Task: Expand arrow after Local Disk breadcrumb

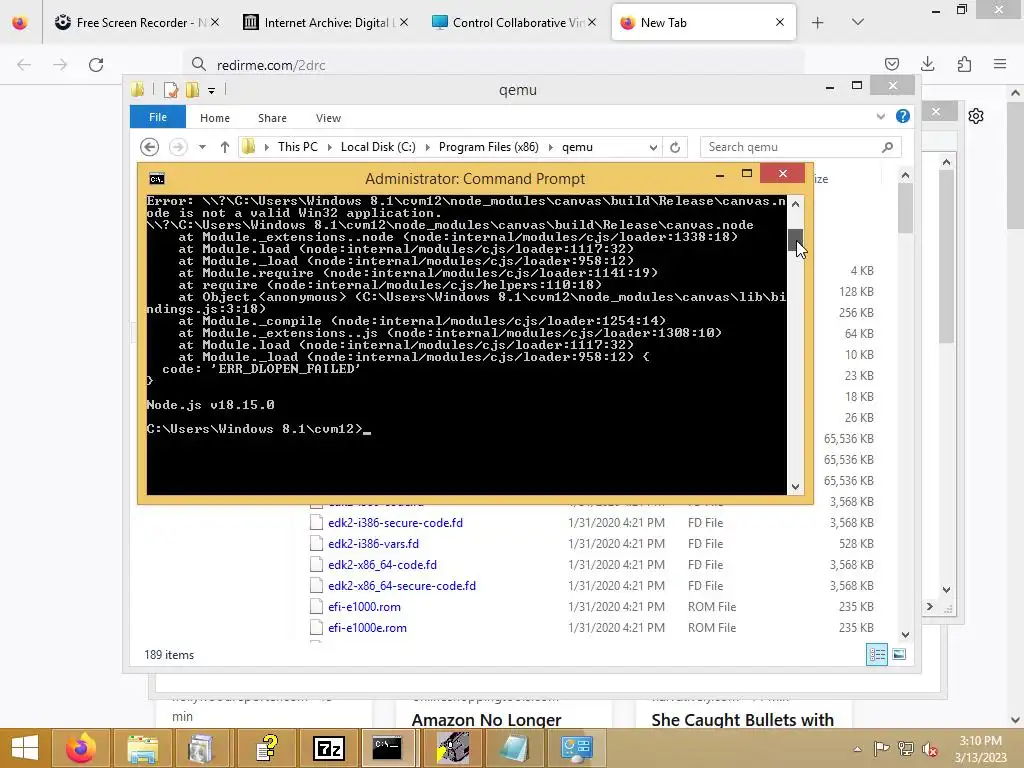Action: [428, 147]
